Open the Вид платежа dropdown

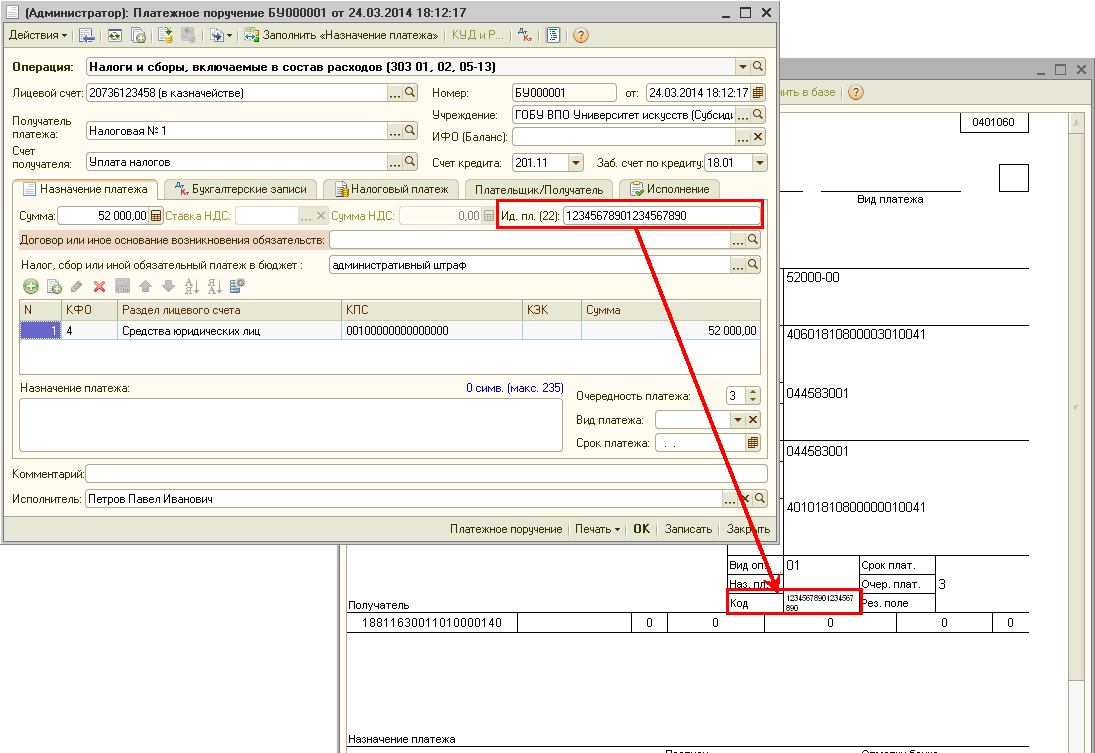click(738, 420)
